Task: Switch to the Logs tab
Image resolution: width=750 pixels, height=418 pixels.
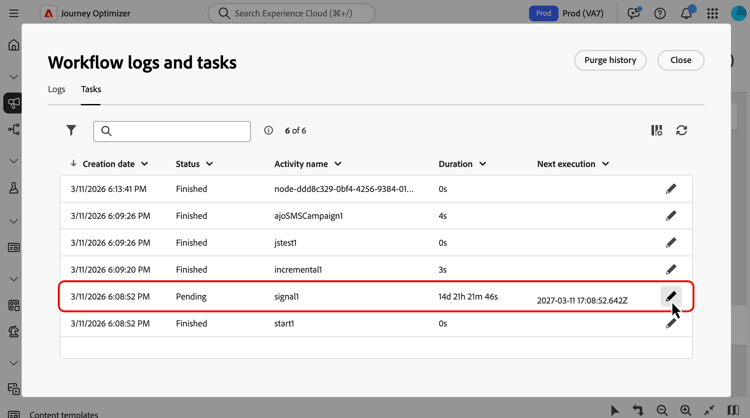Action: coord(57,89)
